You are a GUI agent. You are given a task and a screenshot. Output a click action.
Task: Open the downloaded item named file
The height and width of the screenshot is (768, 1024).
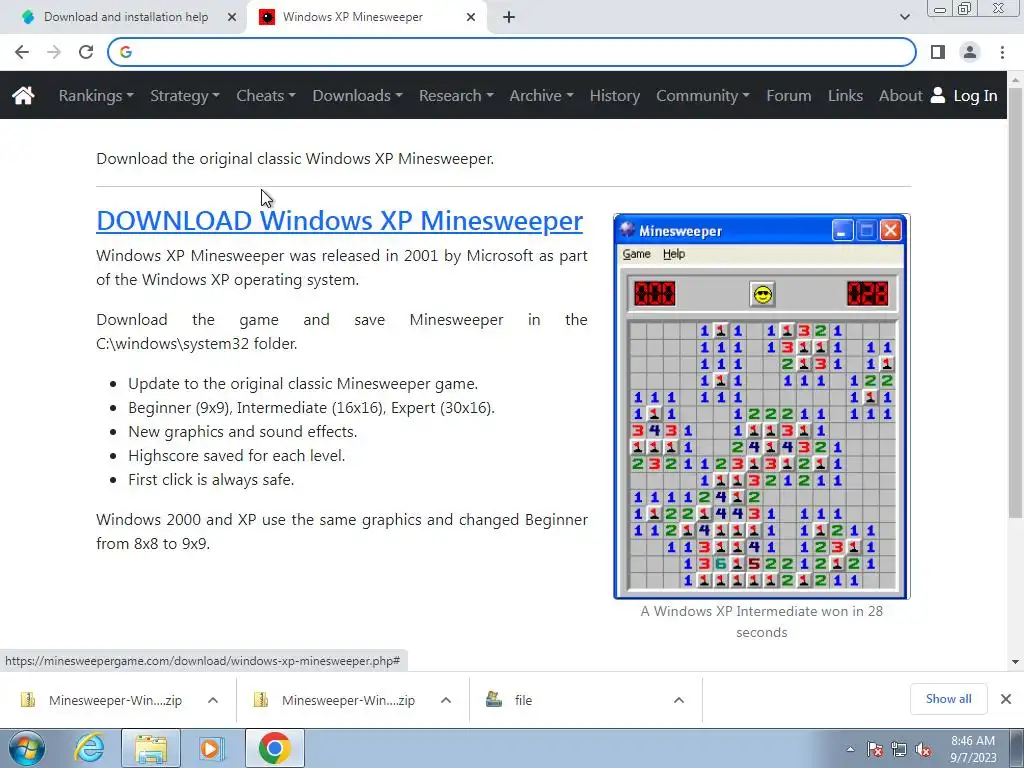click(x=523, y=700)
